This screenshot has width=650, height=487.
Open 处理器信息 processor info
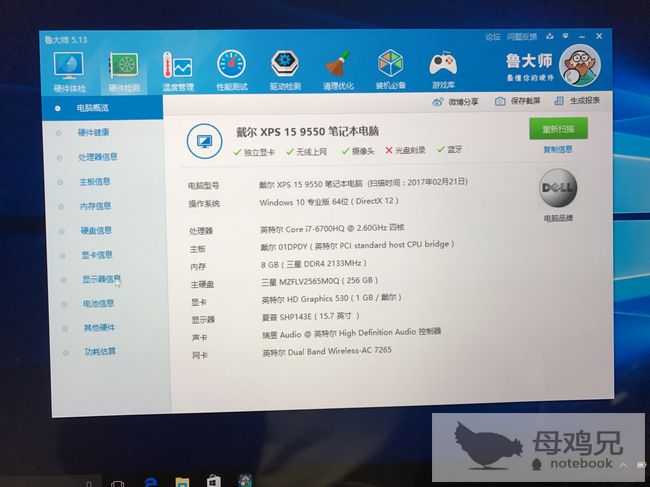[x=98, y=157]
